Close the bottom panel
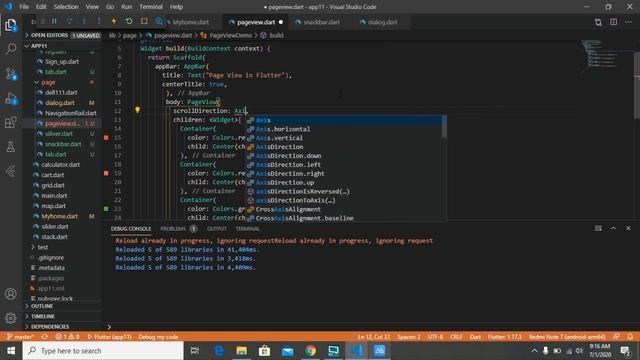The height and width of the screenshot is (360, 640). 628,229
